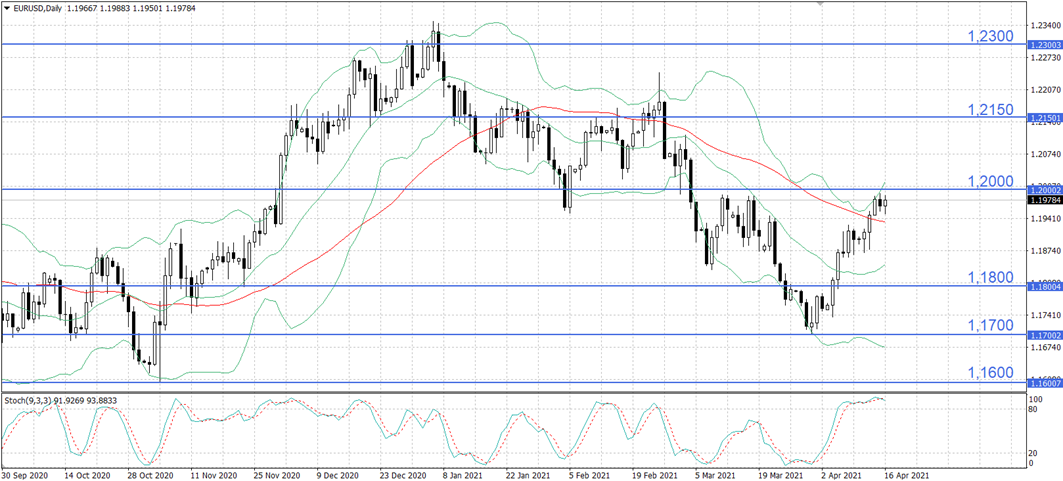The height and width of the screenshot is (481, 1063).
Task: Click the 1.21501 price tag on the axis
Action: 1045,118
